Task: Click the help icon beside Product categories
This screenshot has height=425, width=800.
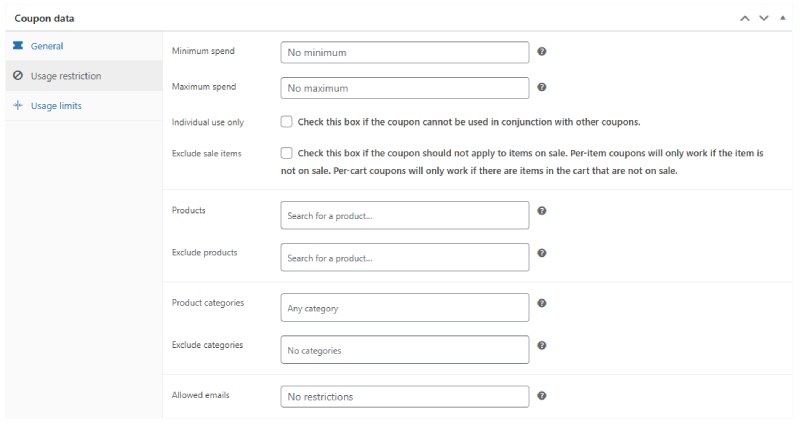Action: pos(541,303)
